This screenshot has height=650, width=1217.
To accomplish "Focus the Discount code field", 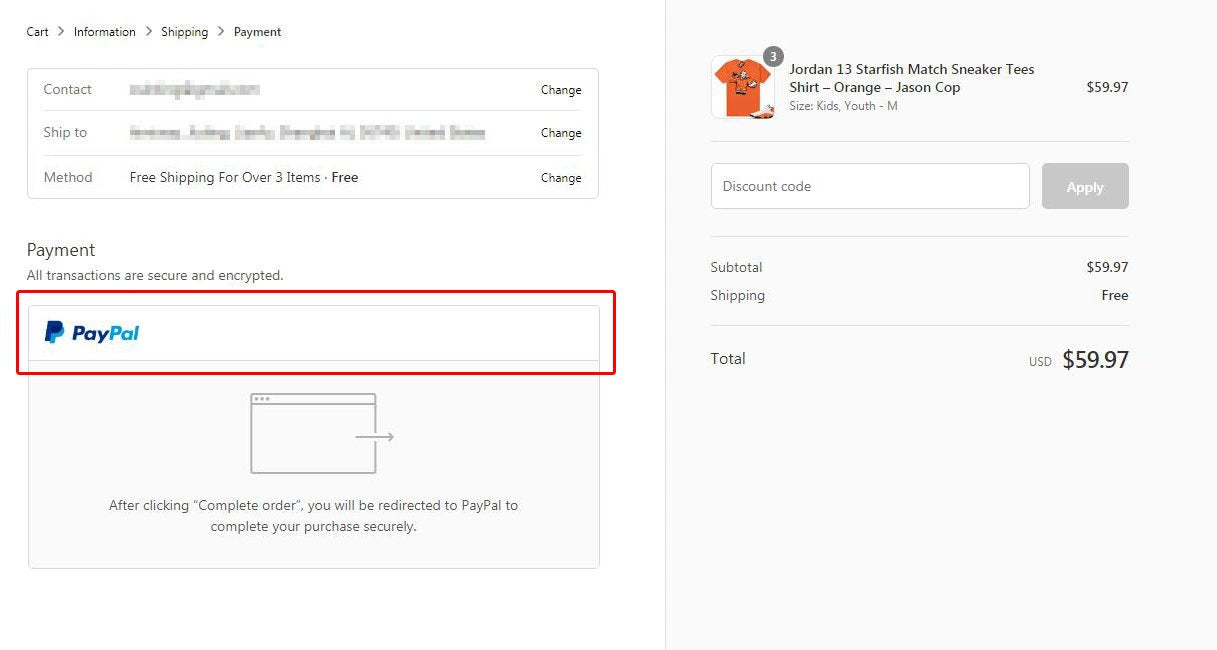I will 869,186.
